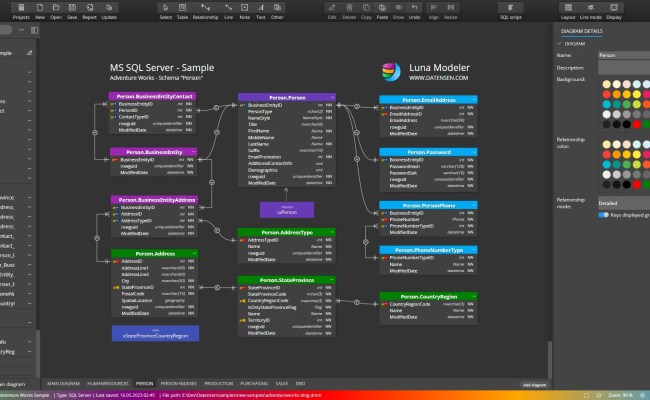This screenshot has height=400, width=650.
Task: Create a New project
Action: click(x=40, y=11)
